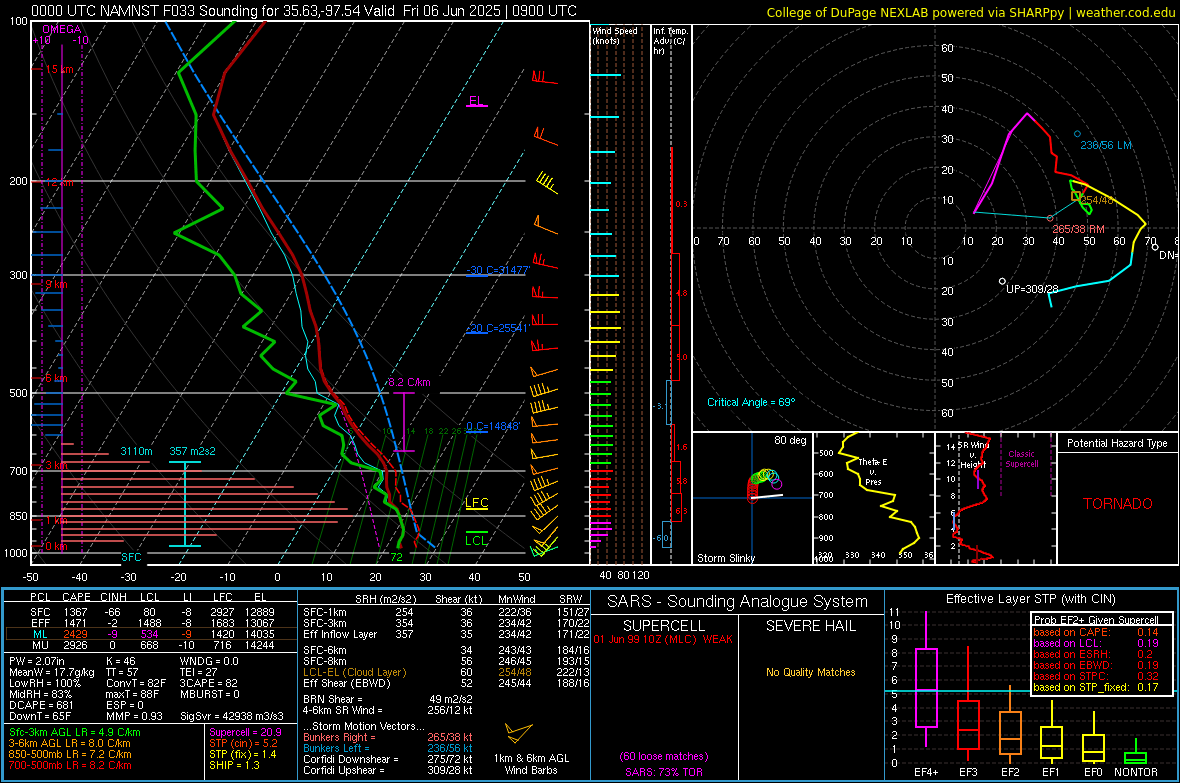Click the PW = 2.07in value
Viewport: 1180px width, 783px height.
(x=37, y=661)
